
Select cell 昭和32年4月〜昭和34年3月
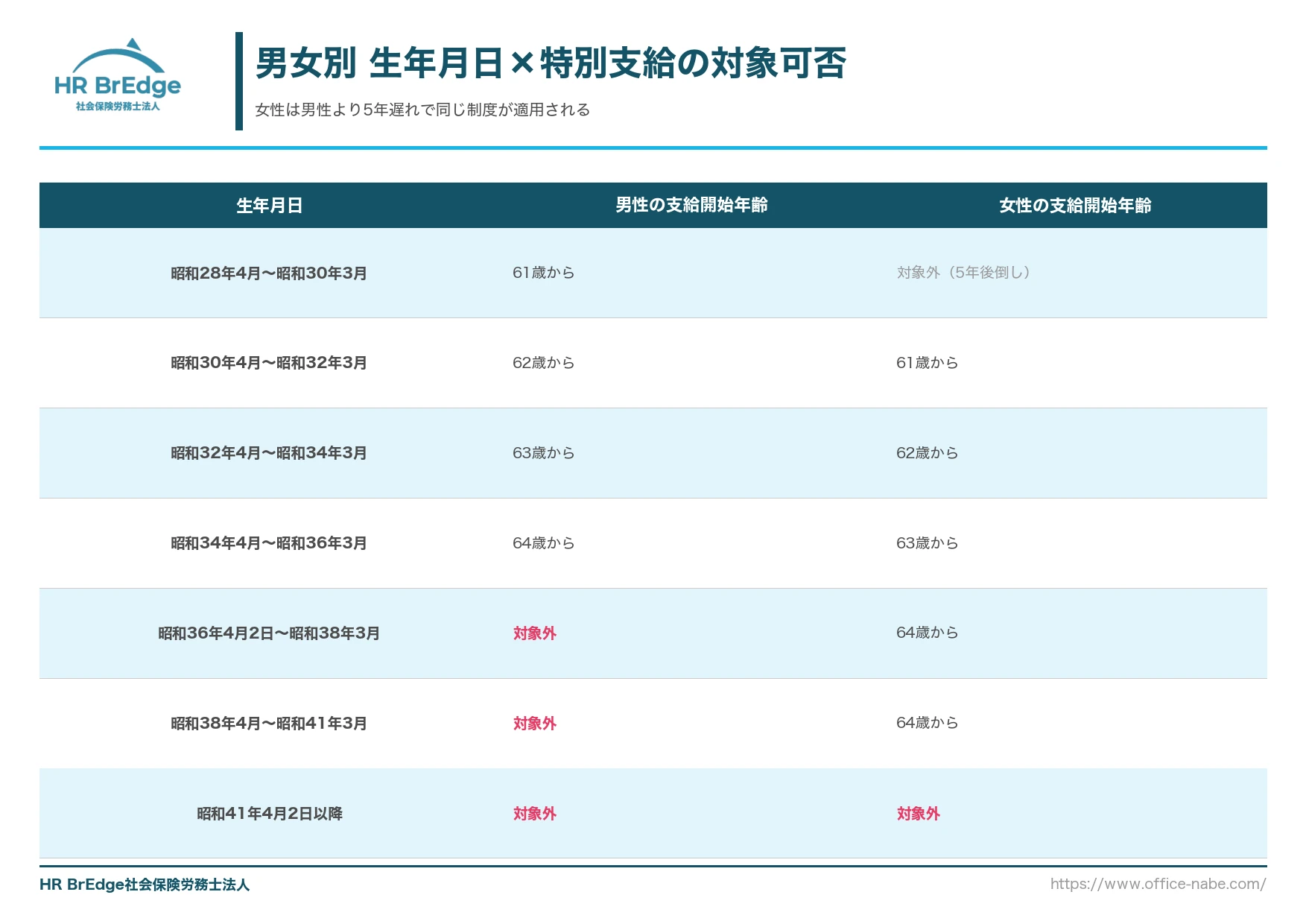pyautogui.click(x=269, y=453)
